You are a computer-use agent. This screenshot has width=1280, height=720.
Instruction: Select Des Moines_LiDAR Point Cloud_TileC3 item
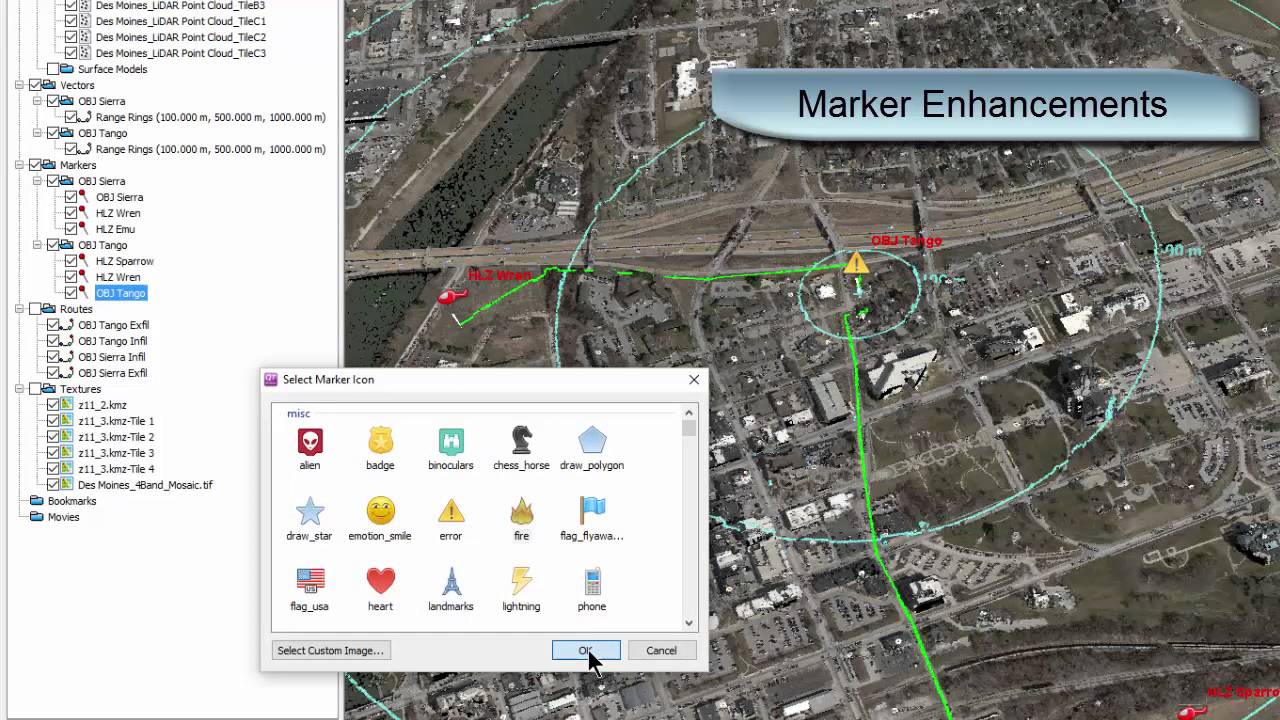pos(181,53)
